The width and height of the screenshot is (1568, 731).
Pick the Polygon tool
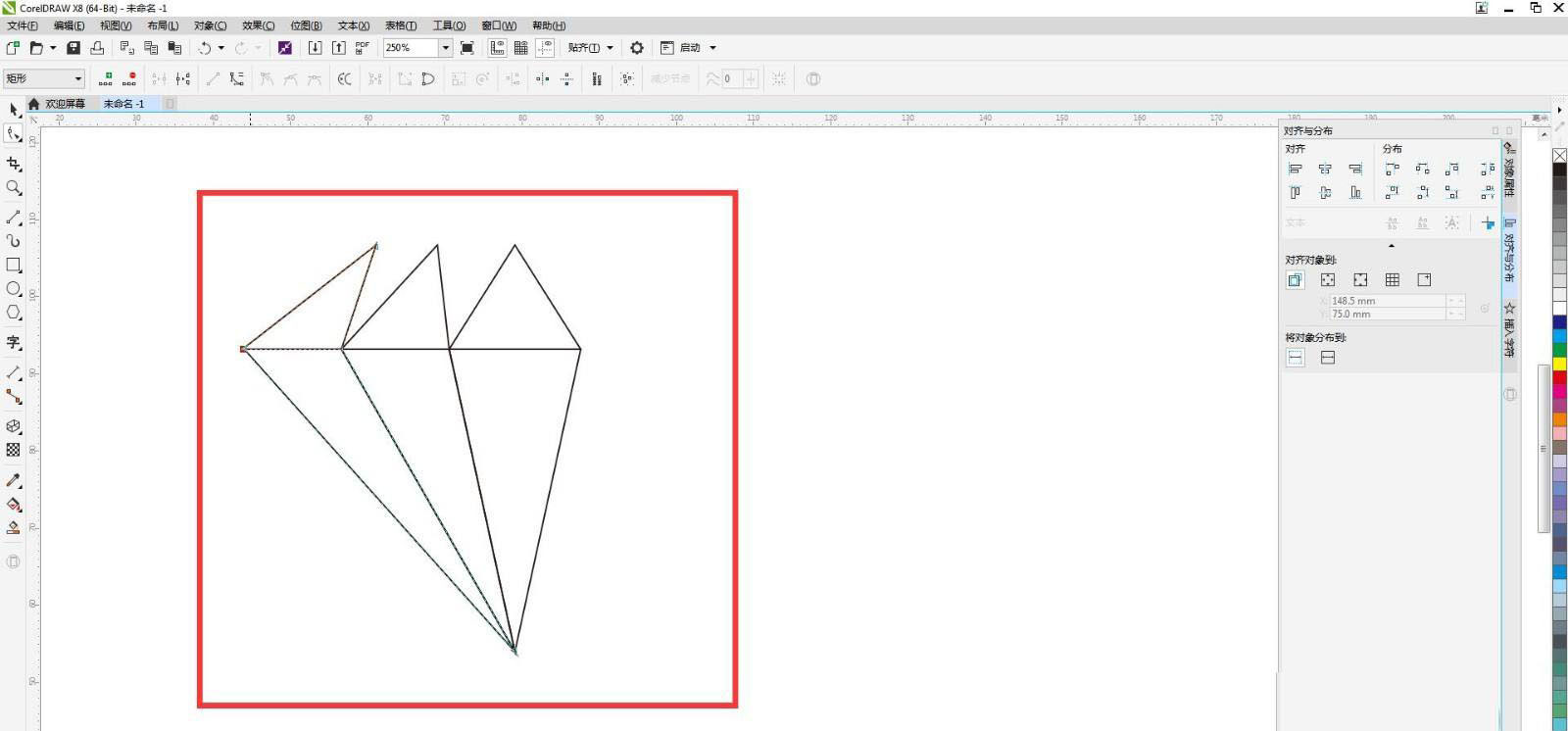(14, 313)
